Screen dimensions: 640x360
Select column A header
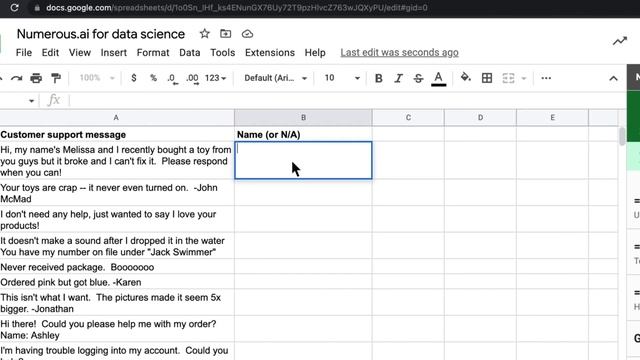tap(116, 118)
